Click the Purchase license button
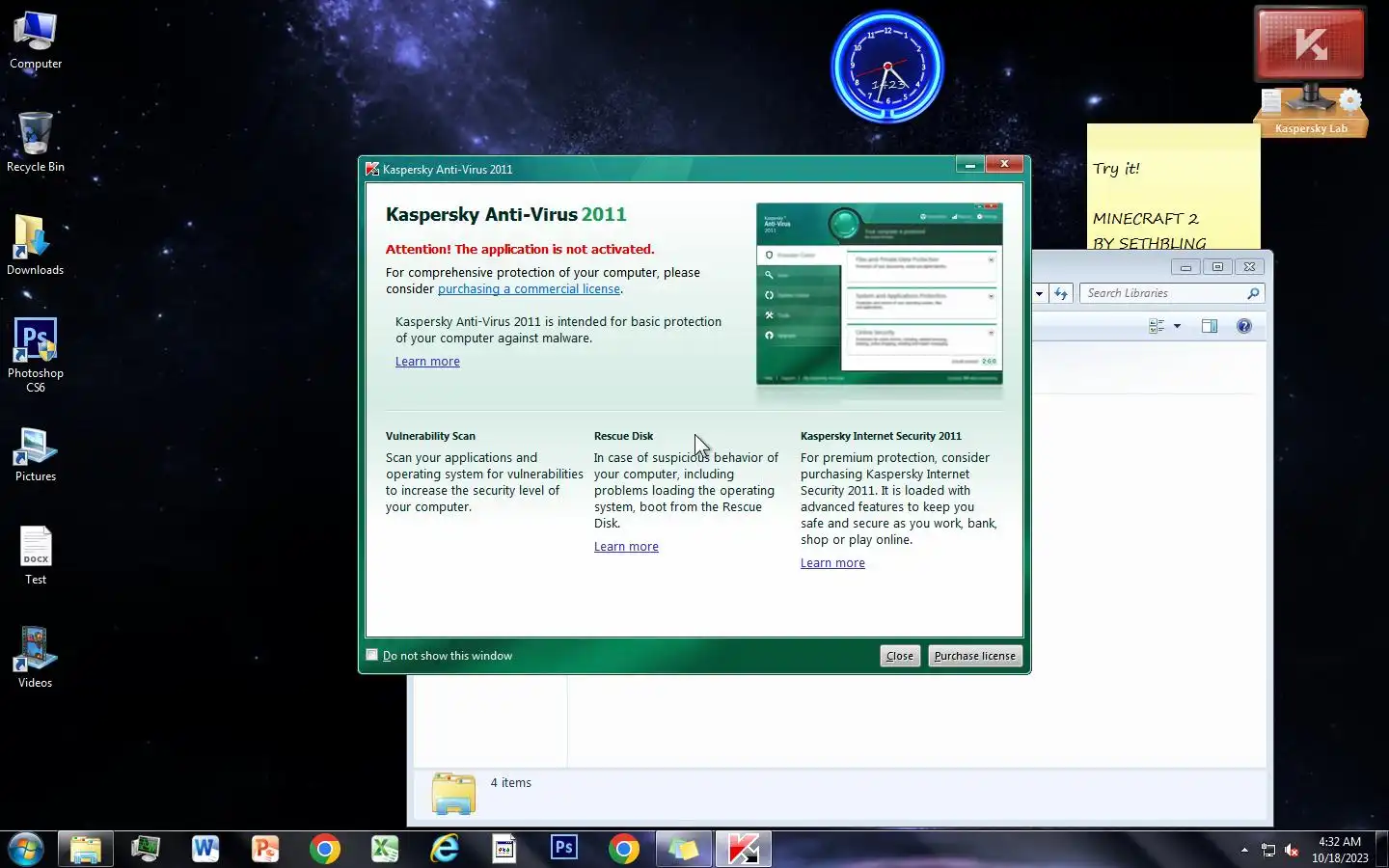This screenshot has height=868, width=1389. (974, 656)
